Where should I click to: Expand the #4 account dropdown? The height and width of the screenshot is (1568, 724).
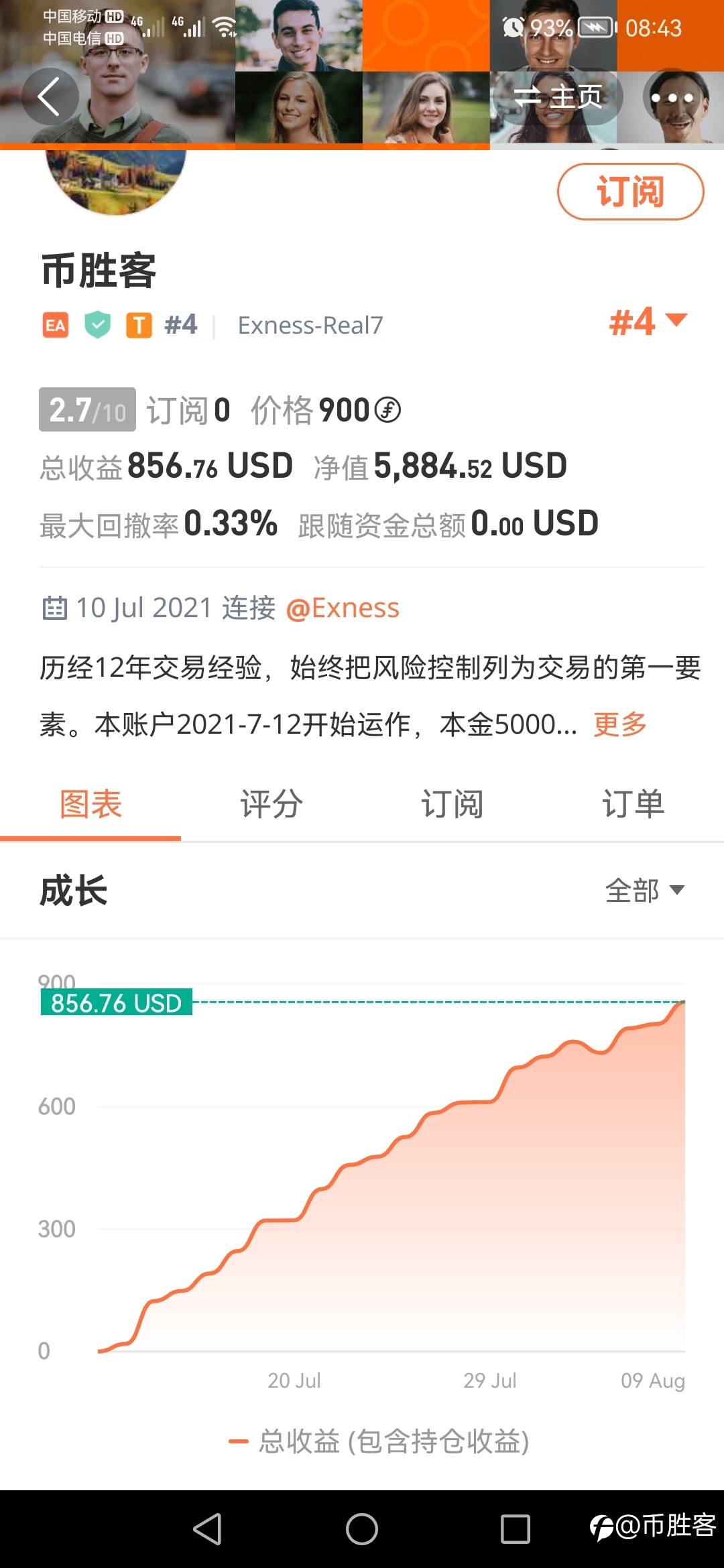coord(648,322)
